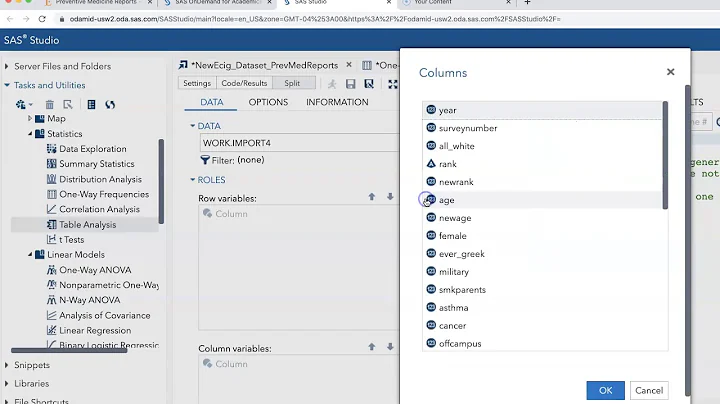Click the numeric icon beside female

(431, 235)
